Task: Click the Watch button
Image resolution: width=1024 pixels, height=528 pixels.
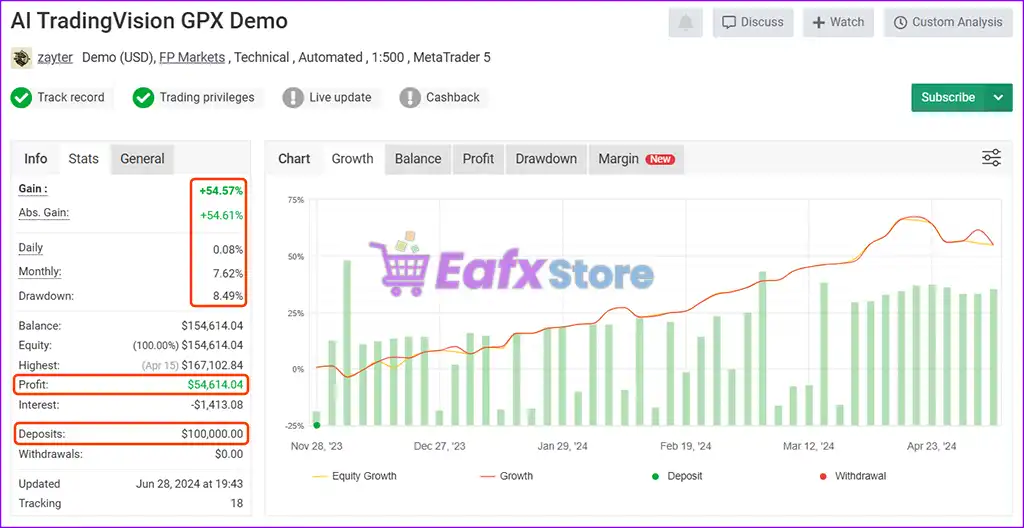Action: click(839, 22)
